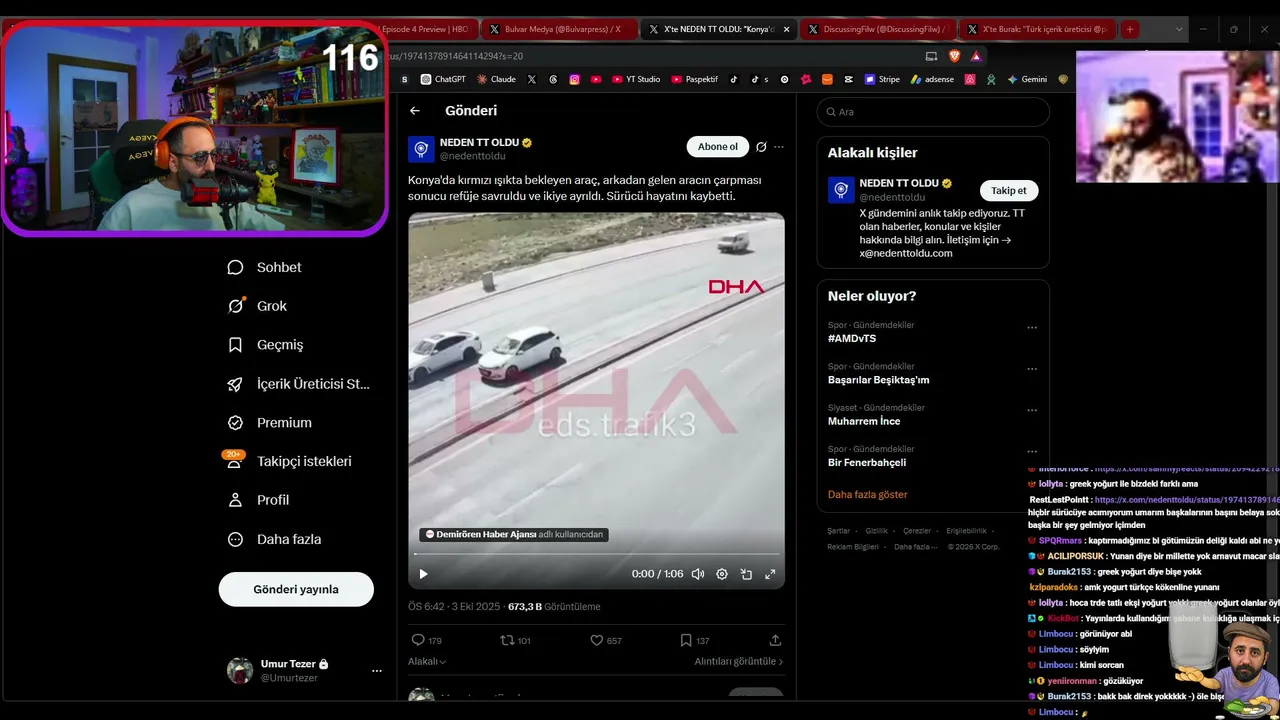Screen dimensions: 1280x720
Task: Open the Muharrem İnce trending topic
Action: point(864,421)
